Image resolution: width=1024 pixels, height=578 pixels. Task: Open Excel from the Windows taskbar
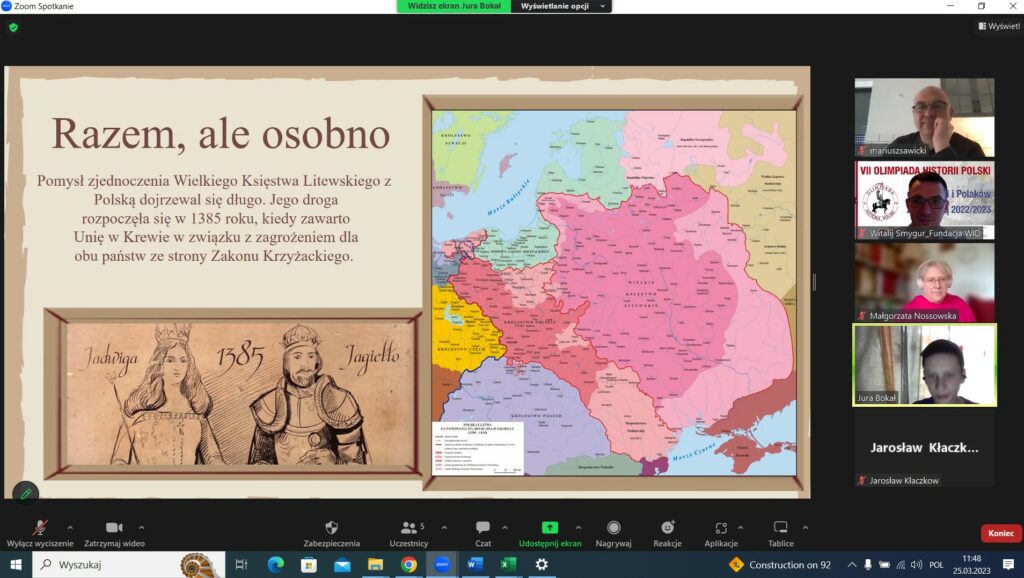pos(507,565)
